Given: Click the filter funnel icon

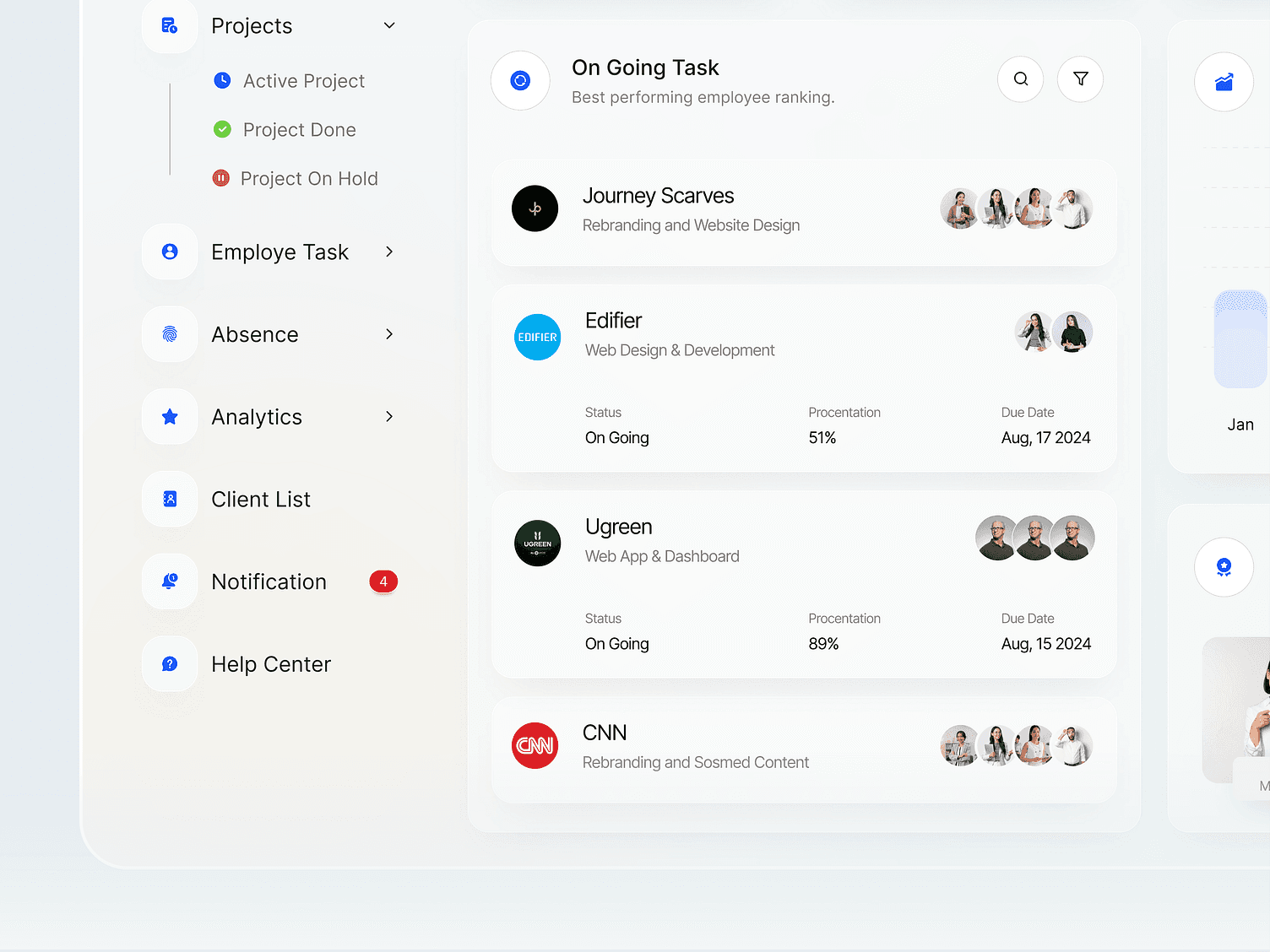Looking at the screenshot, I should (x=1081, y=79).
